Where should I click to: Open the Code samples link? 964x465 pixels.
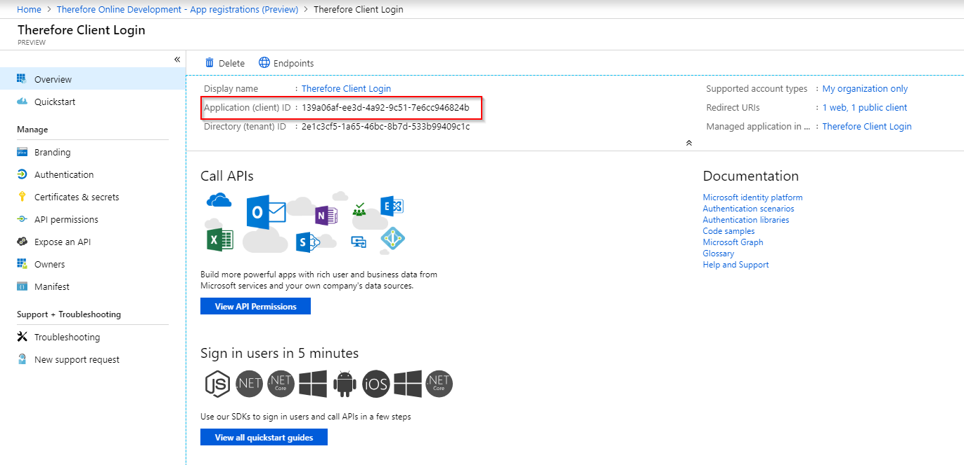[729, 231]
